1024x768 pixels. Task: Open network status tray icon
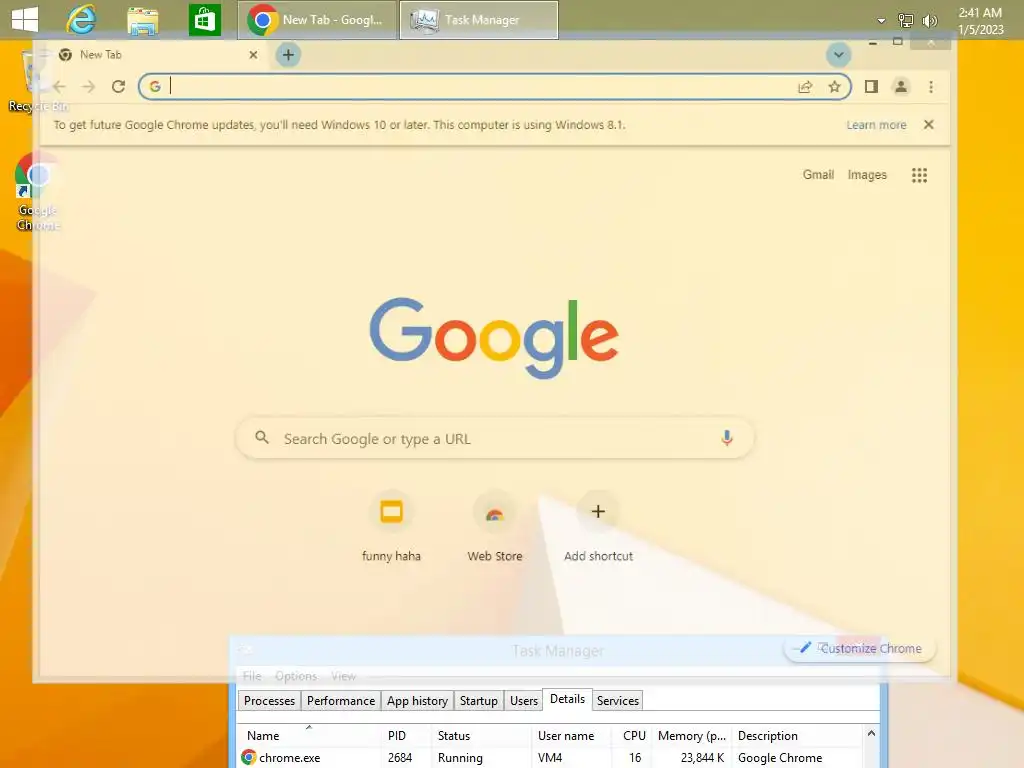point(905,21)
